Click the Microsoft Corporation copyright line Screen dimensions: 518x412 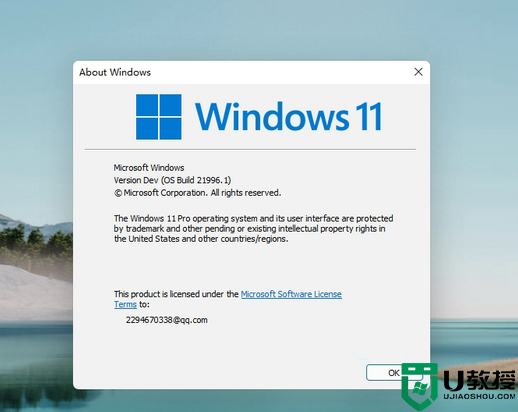[197, 193]
